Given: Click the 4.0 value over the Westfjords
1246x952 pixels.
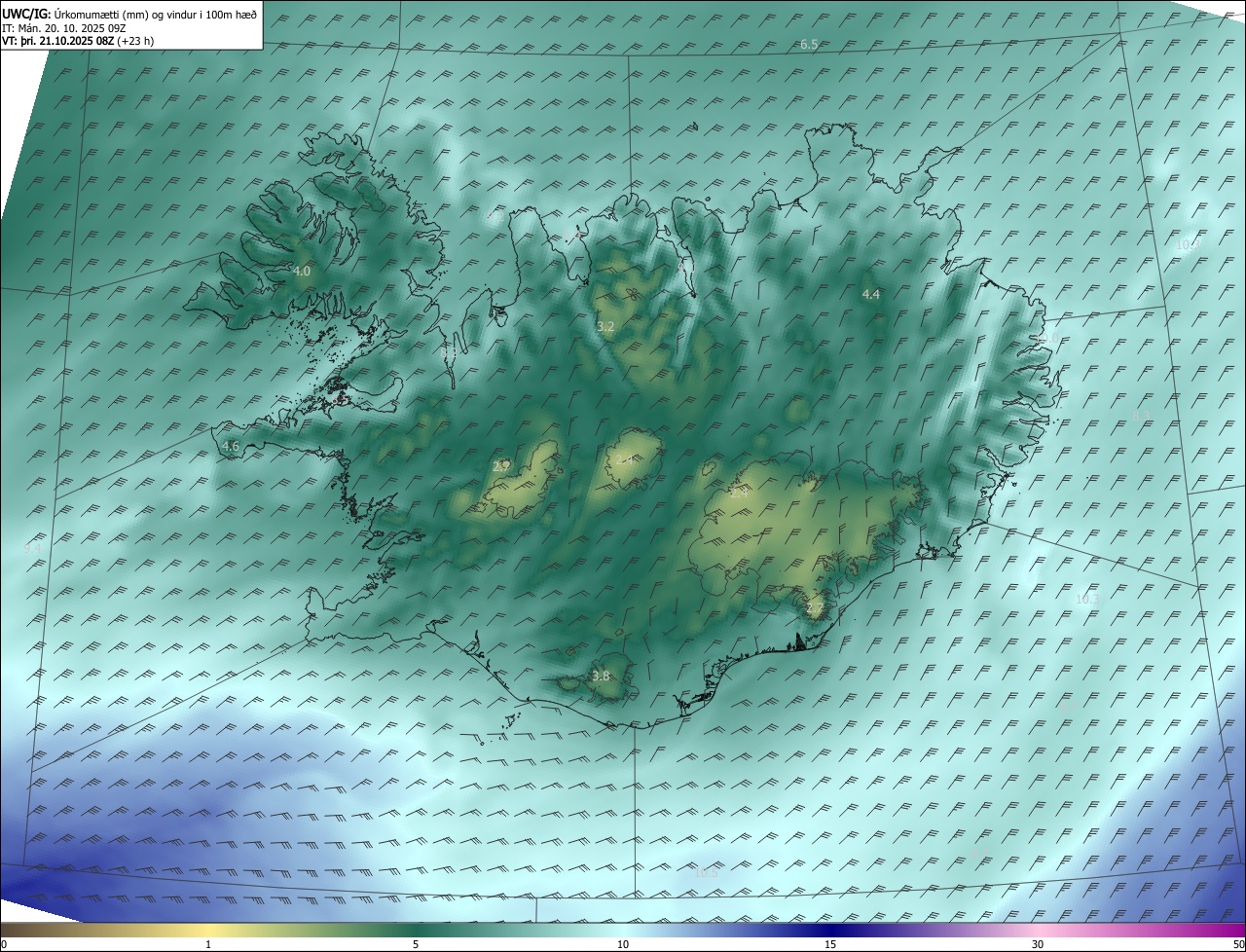Looking at the screenshot, I should [302, 271].
